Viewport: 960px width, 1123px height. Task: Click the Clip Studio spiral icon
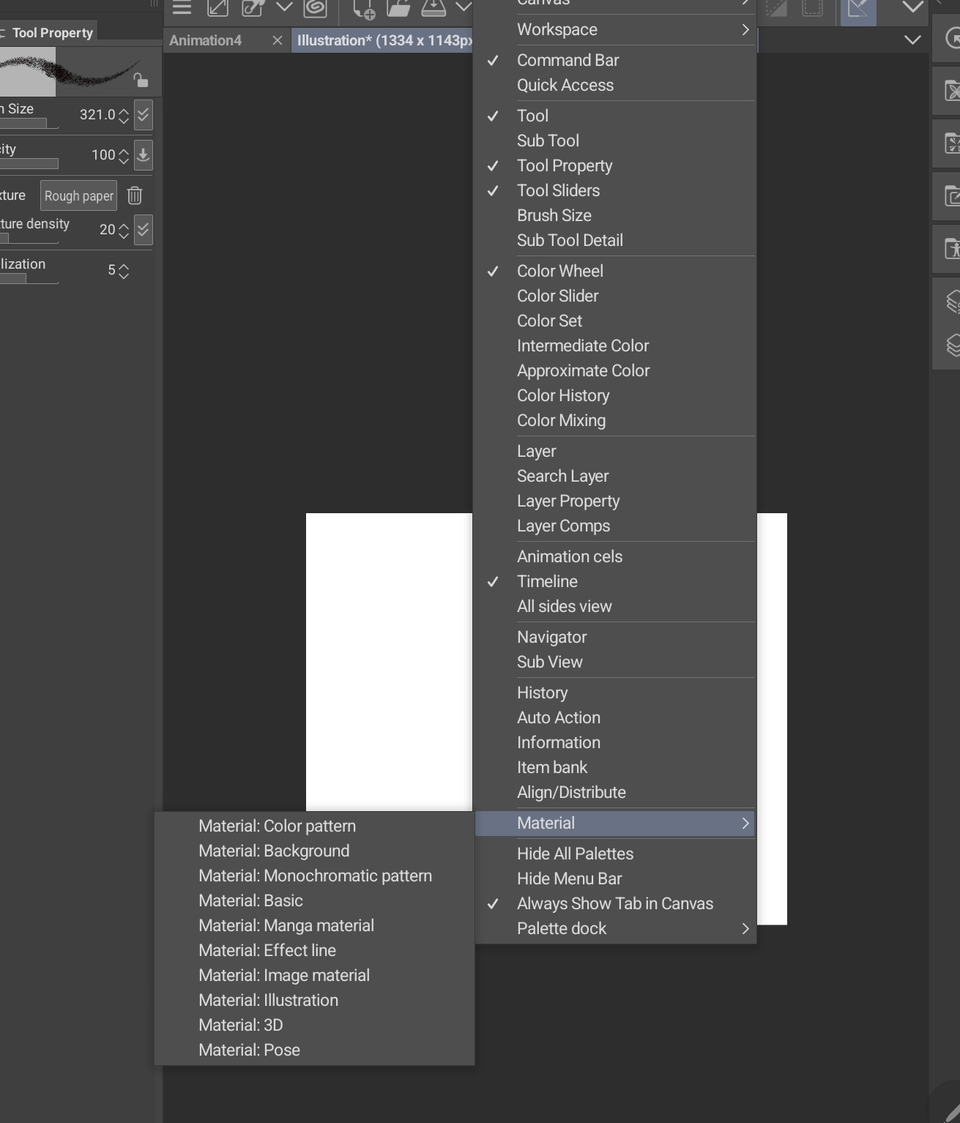point(315,8)
